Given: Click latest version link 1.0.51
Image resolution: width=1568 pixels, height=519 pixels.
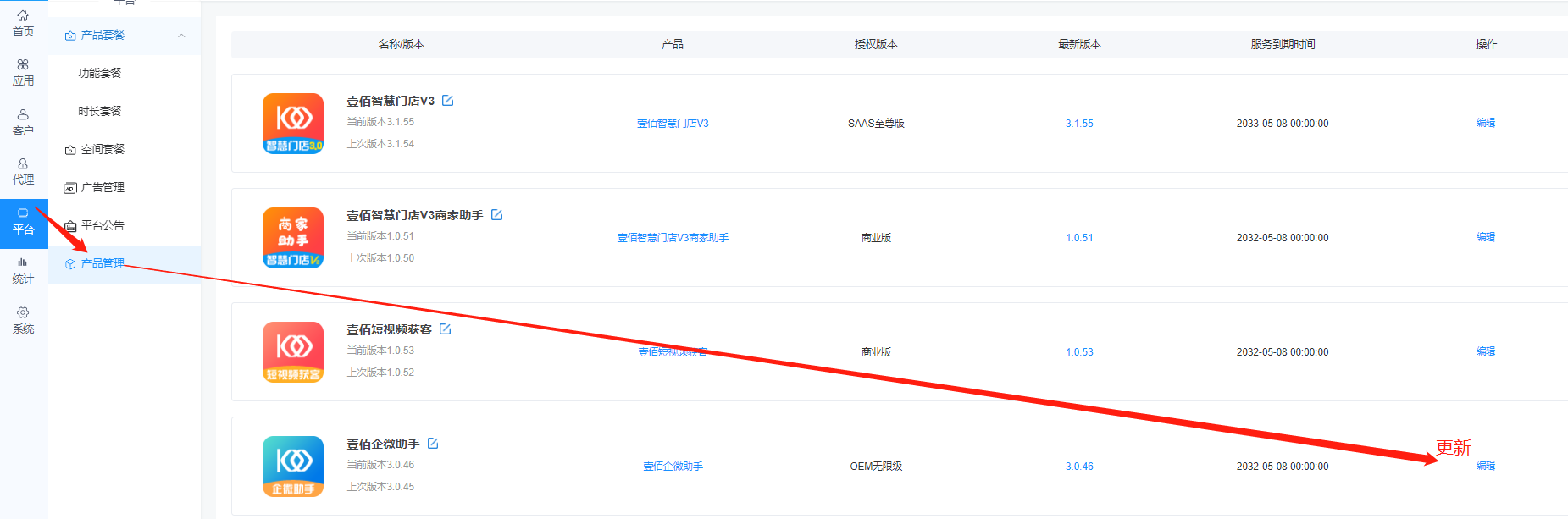Looking at the screenshot, I should (x=1079, y=238).
